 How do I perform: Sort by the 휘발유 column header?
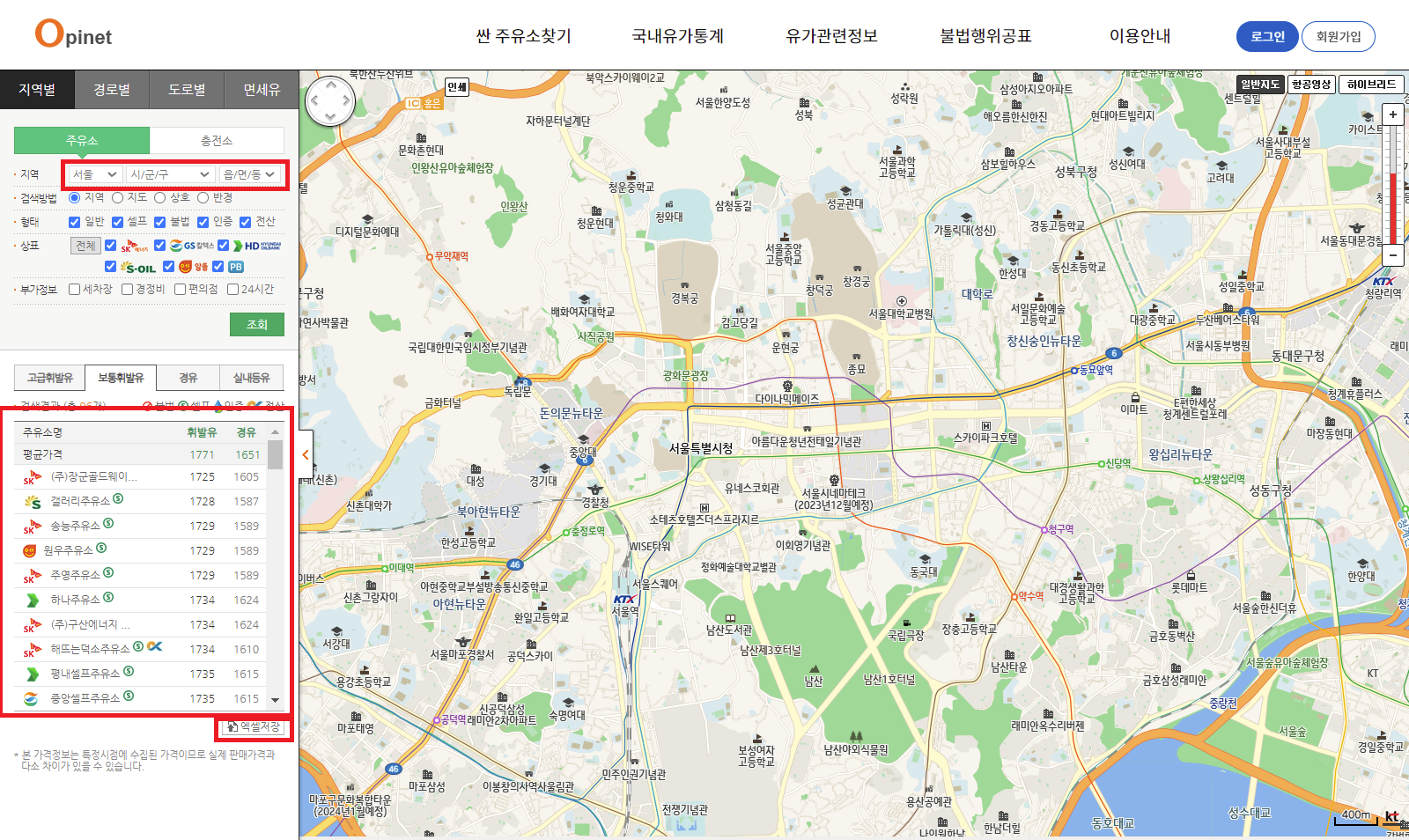[202, 432]
